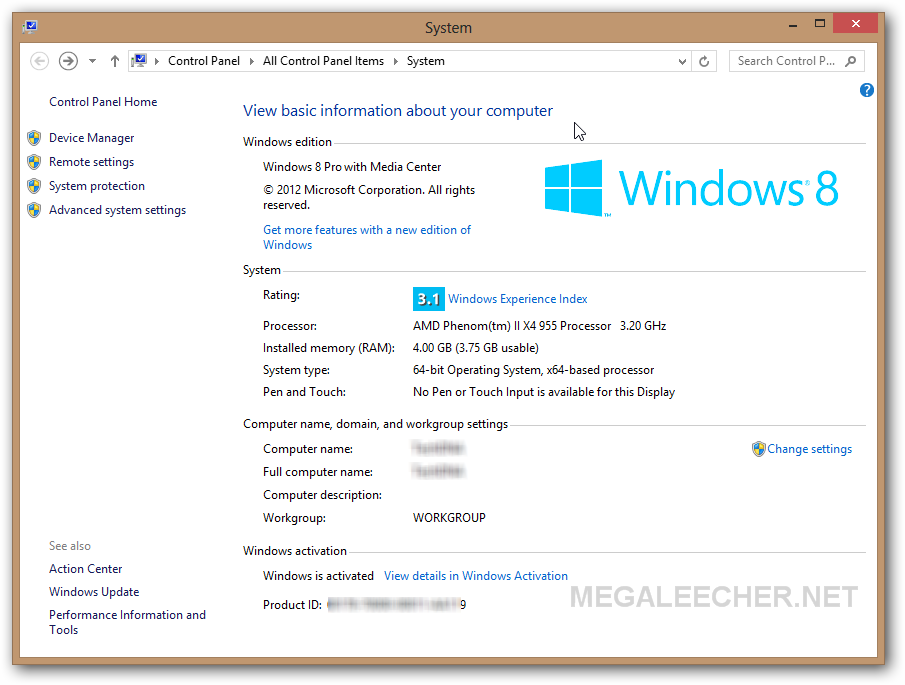Close the System window
This screenshot has width=905, height=685.
click(x=855, y=24)
